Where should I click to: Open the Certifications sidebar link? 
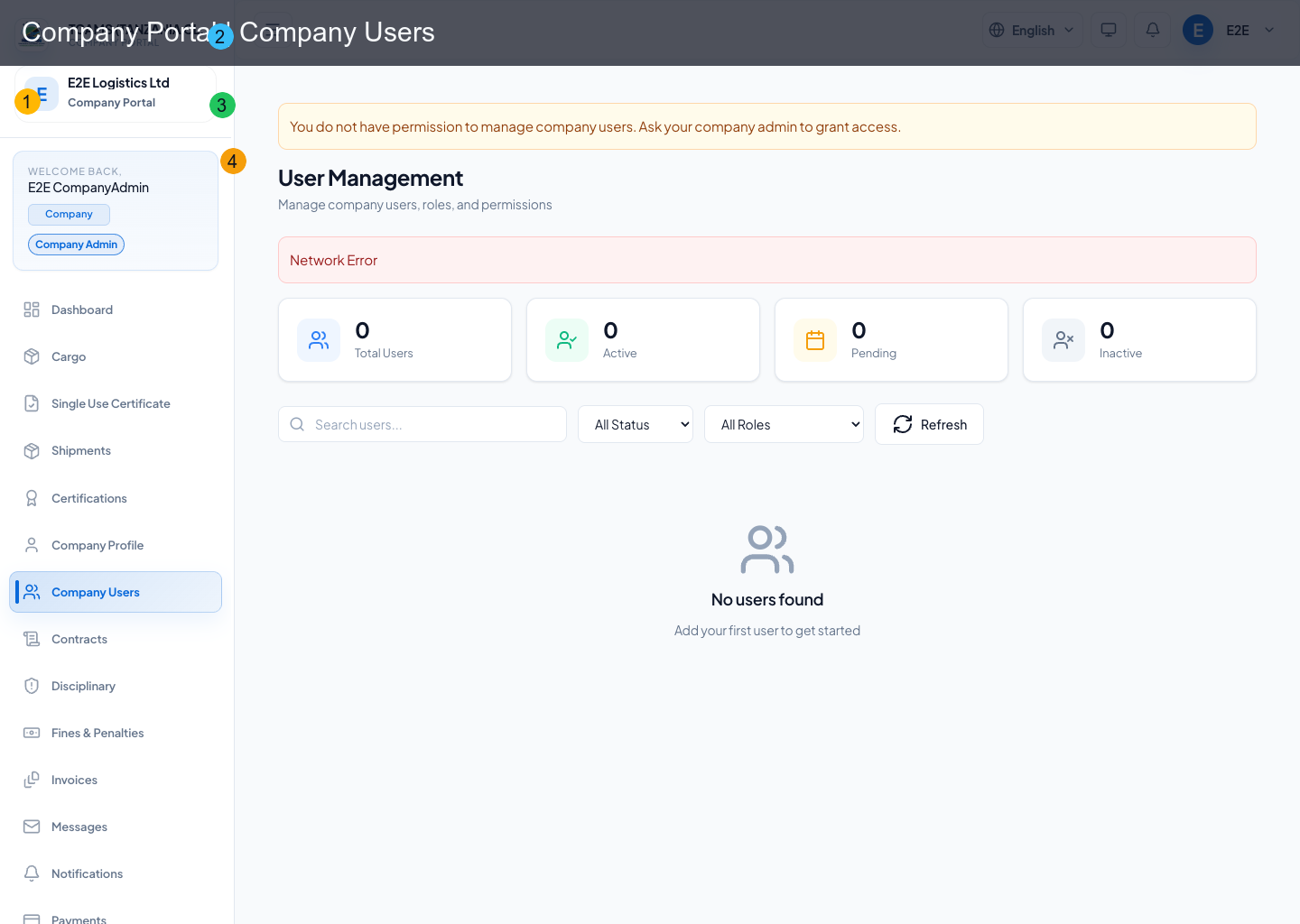tap(116, 498)
